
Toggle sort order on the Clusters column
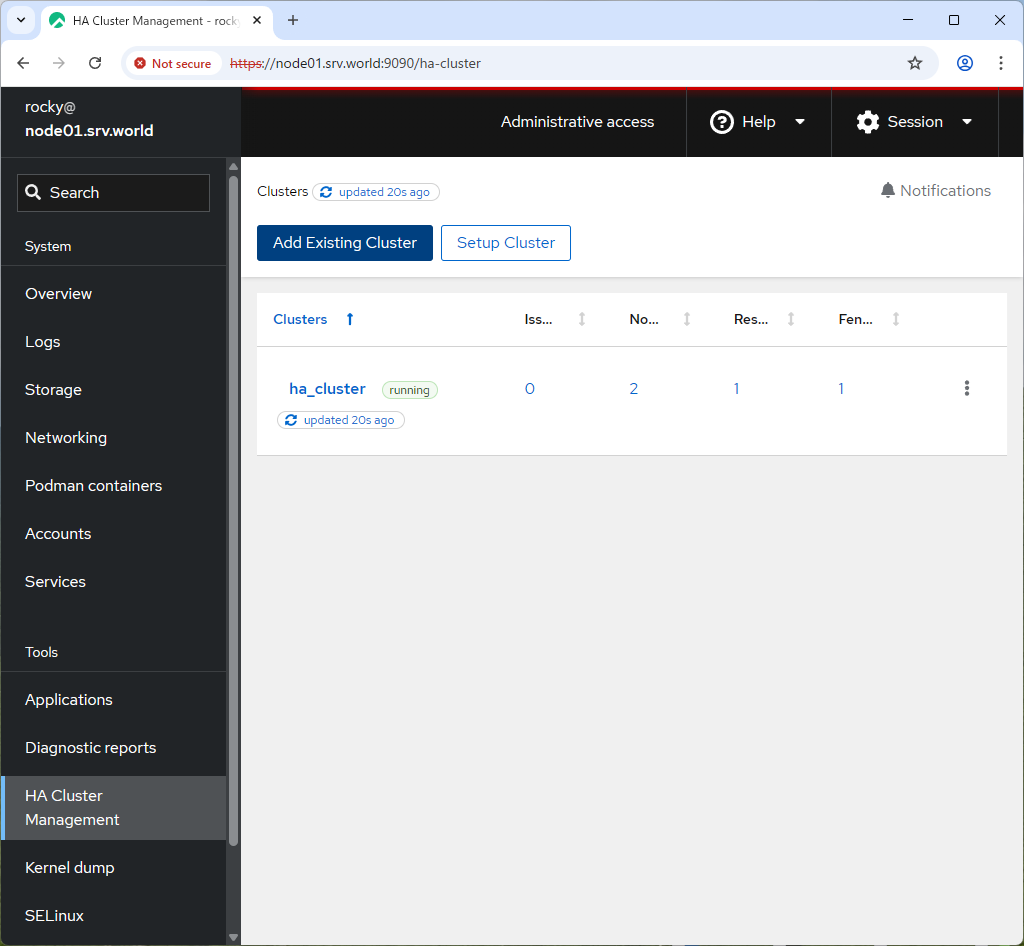point(349,319)
